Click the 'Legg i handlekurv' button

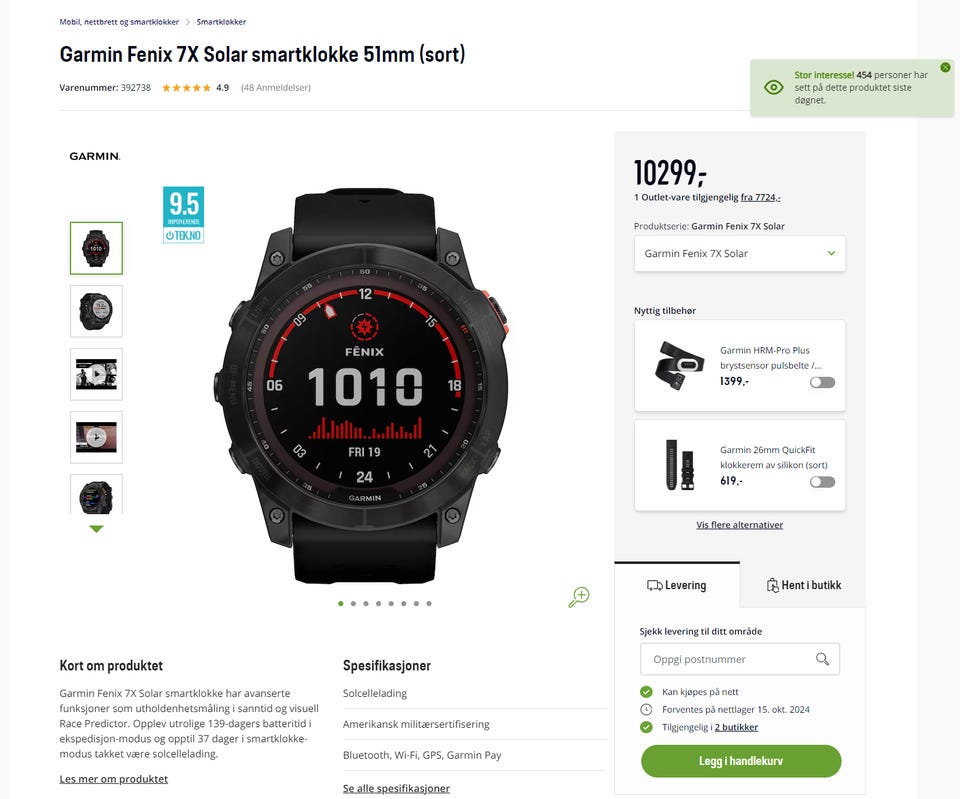click(x=741, y=761)
